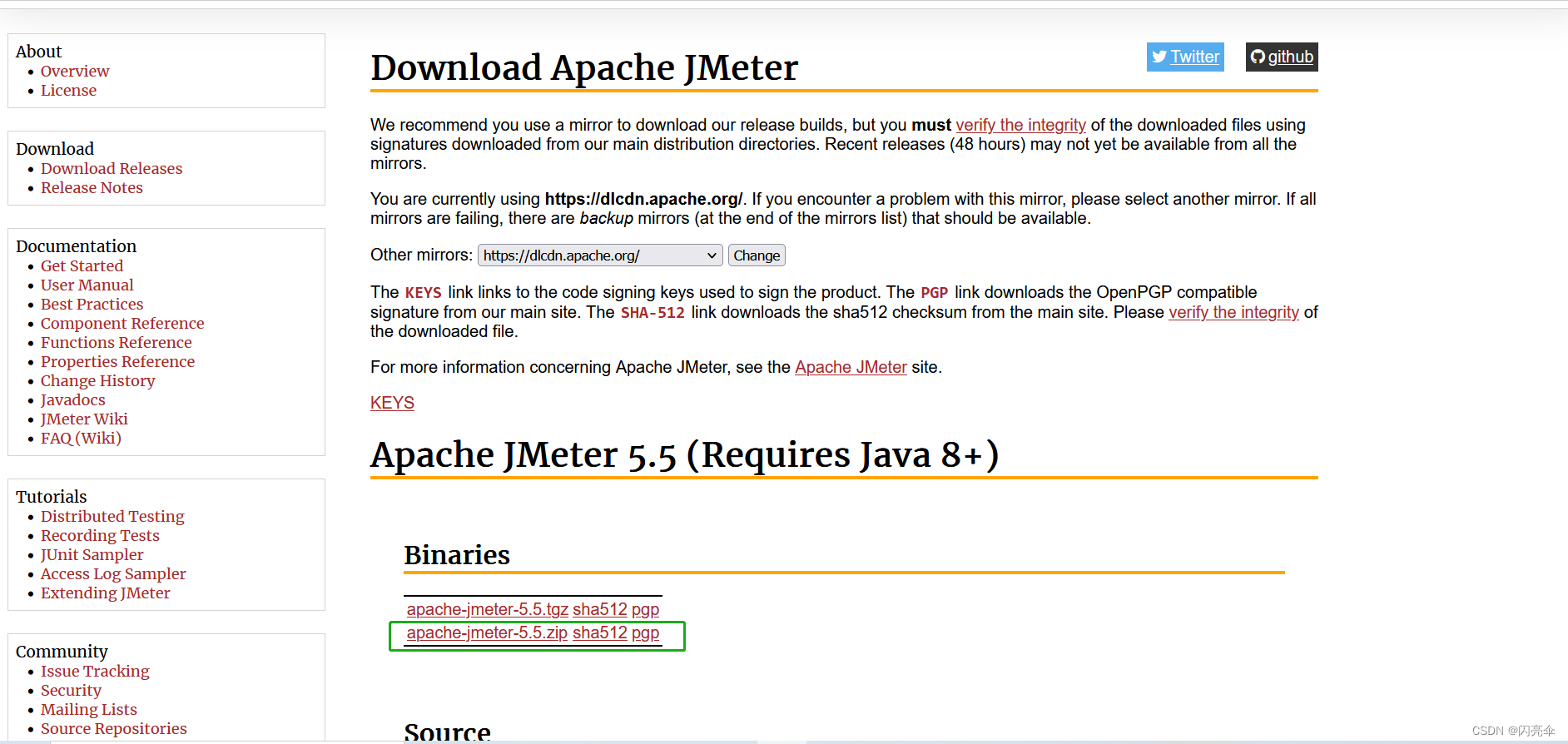Viewport: 1568px width, 744px height.
Task: Click the 'Documentation' sidebar heading
Action: point(76,246)
